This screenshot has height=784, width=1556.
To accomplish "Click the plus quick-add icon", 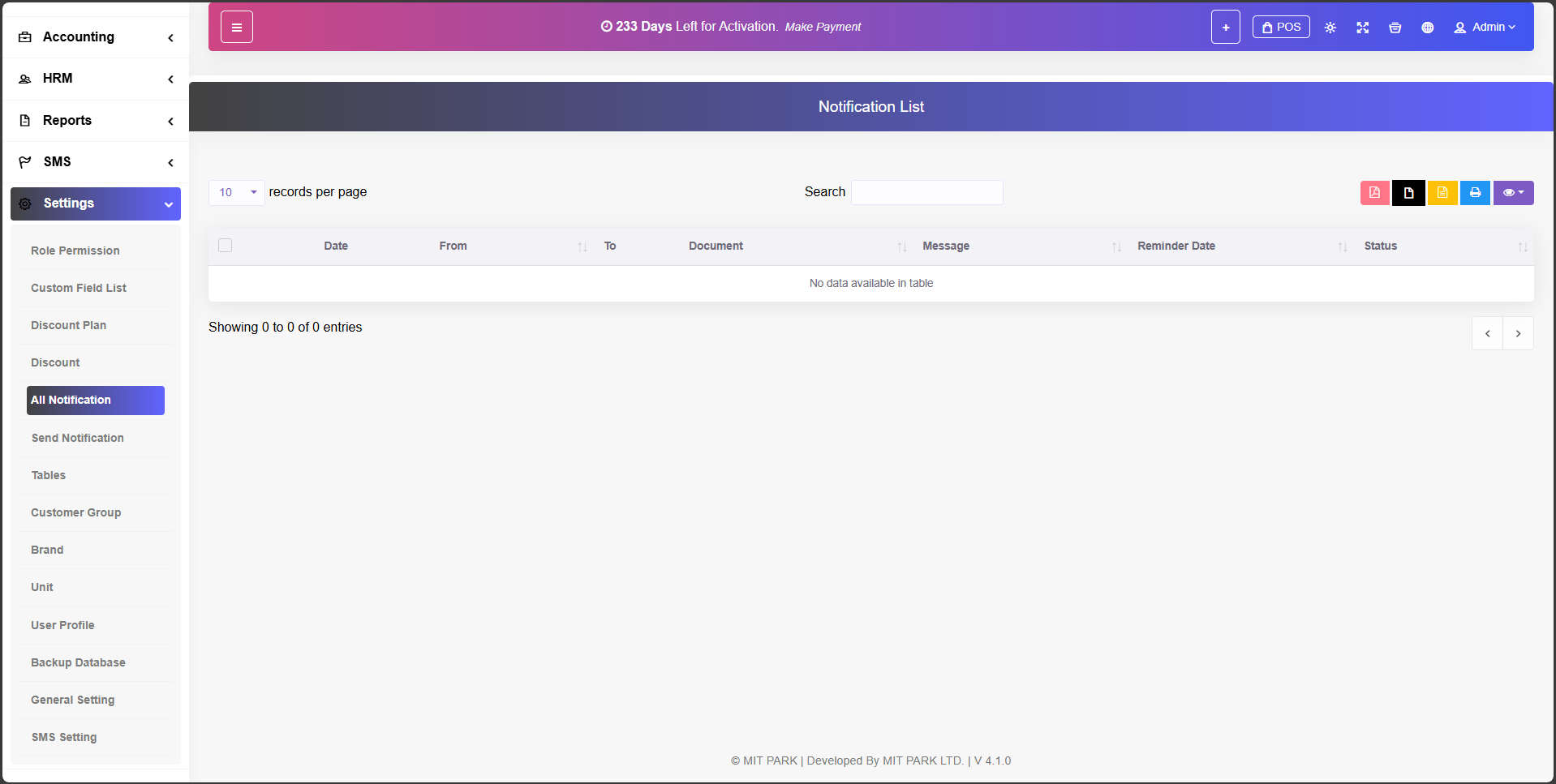I will [x=1225, y=27].
